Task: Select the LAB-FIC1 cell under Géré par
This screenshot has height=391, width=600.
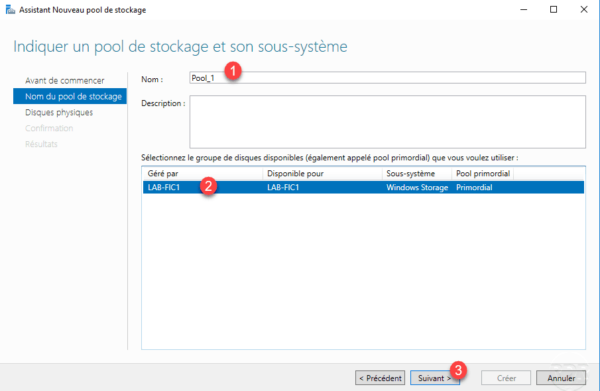Action: [164, 187]
